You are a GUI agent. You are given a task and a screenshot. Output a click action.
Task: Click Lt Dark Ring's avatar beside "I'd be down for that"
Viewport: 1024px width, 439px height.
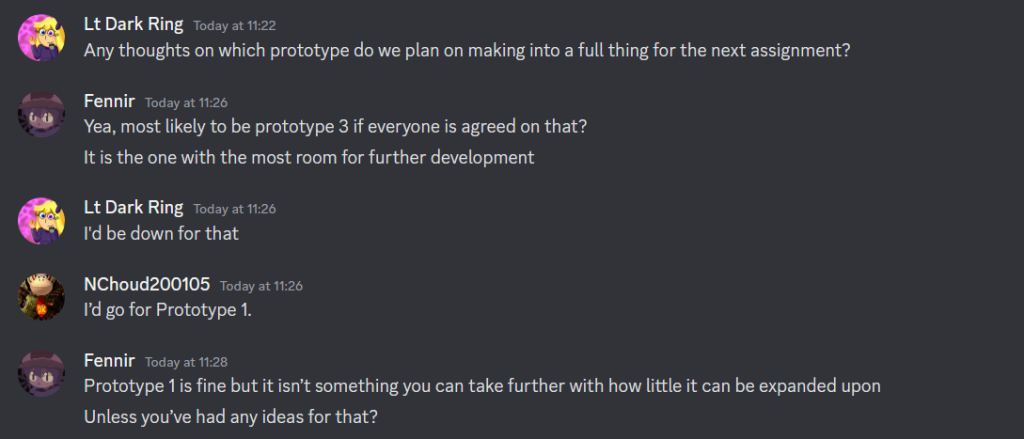point(41,219)
